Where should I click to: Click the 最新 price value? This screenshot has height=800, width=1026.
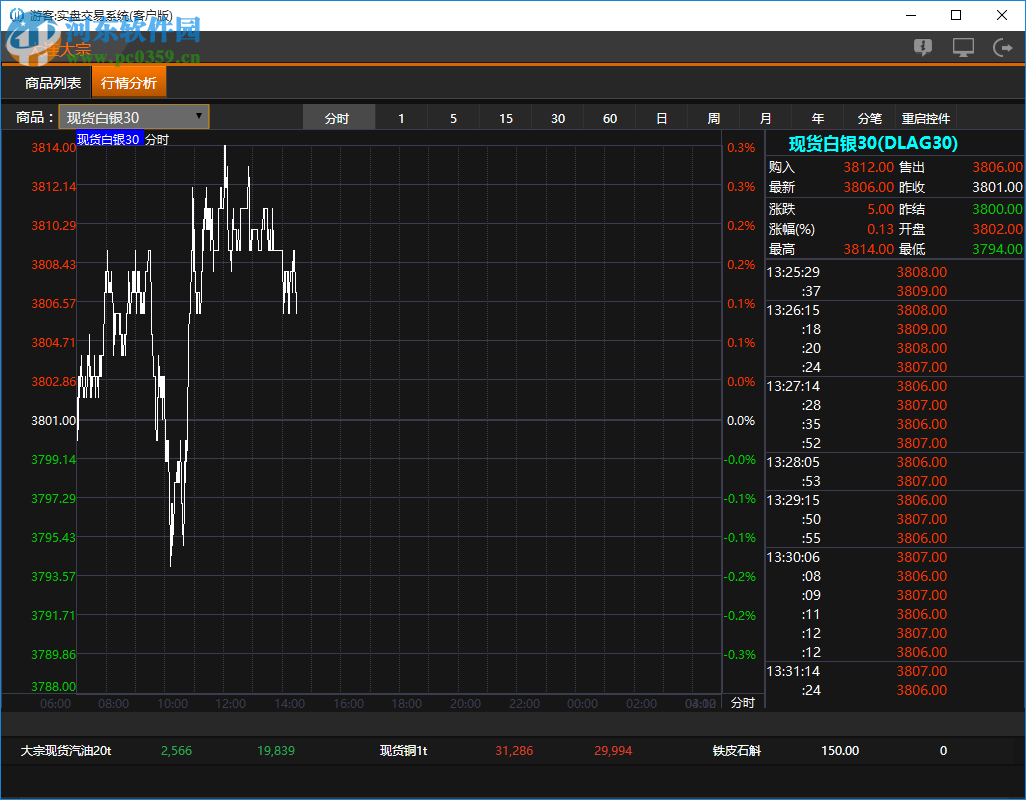[x=868, y=187]
